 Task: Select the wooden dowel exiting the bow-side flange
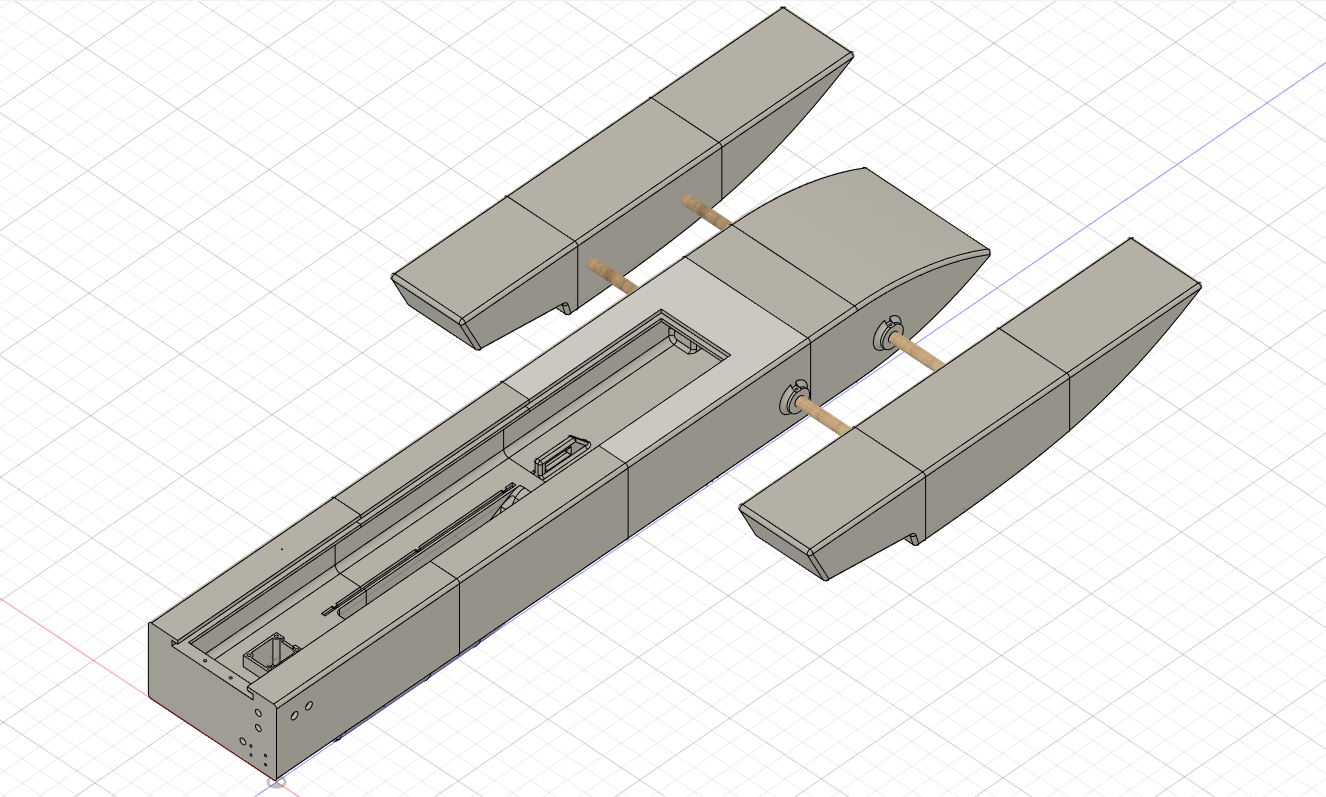[917, 350]
